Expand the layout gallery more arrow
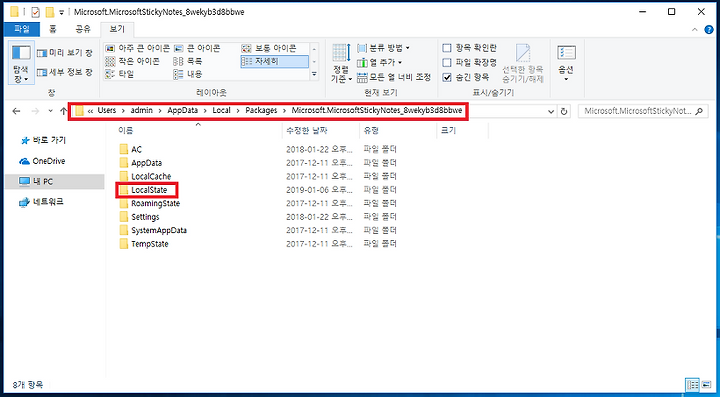This screenshot has width=720, height=397. [x=315, y=74]
